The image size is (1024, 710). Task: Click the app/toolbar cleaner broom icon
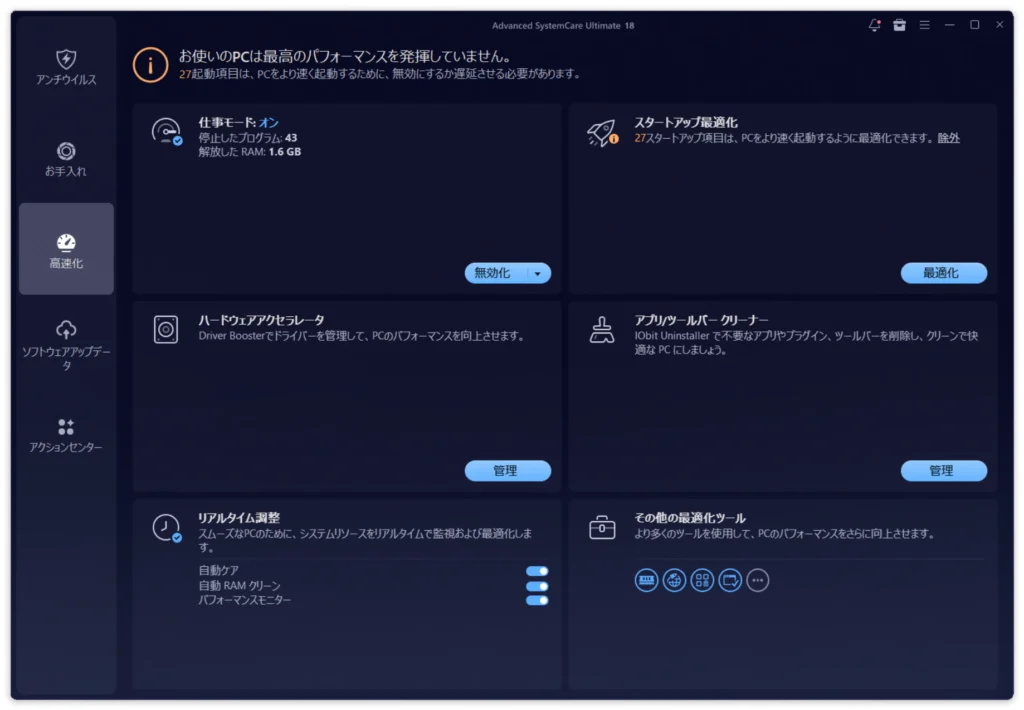[x=602, y=330]
